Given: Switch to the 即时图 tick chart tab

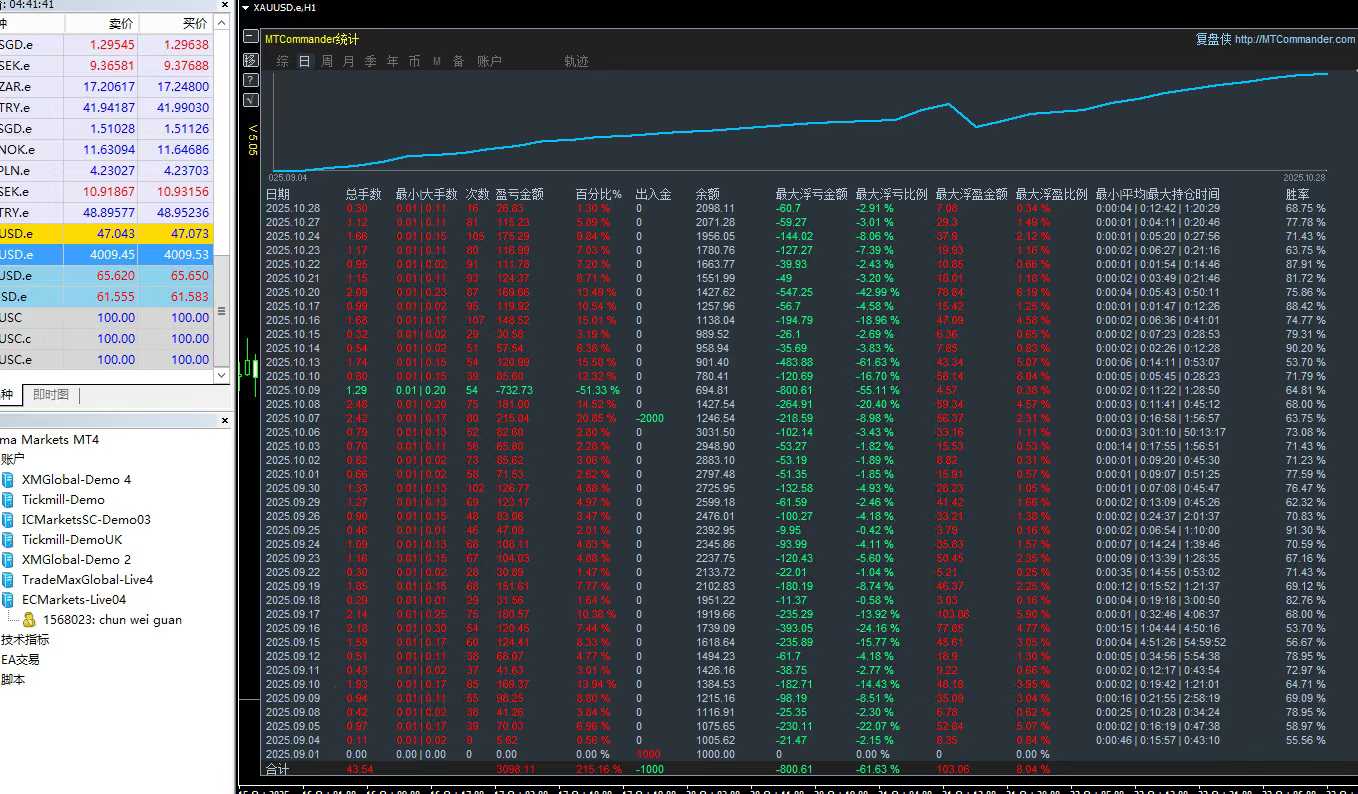Looking at the screenshot, I should click(x=51, y=395).
